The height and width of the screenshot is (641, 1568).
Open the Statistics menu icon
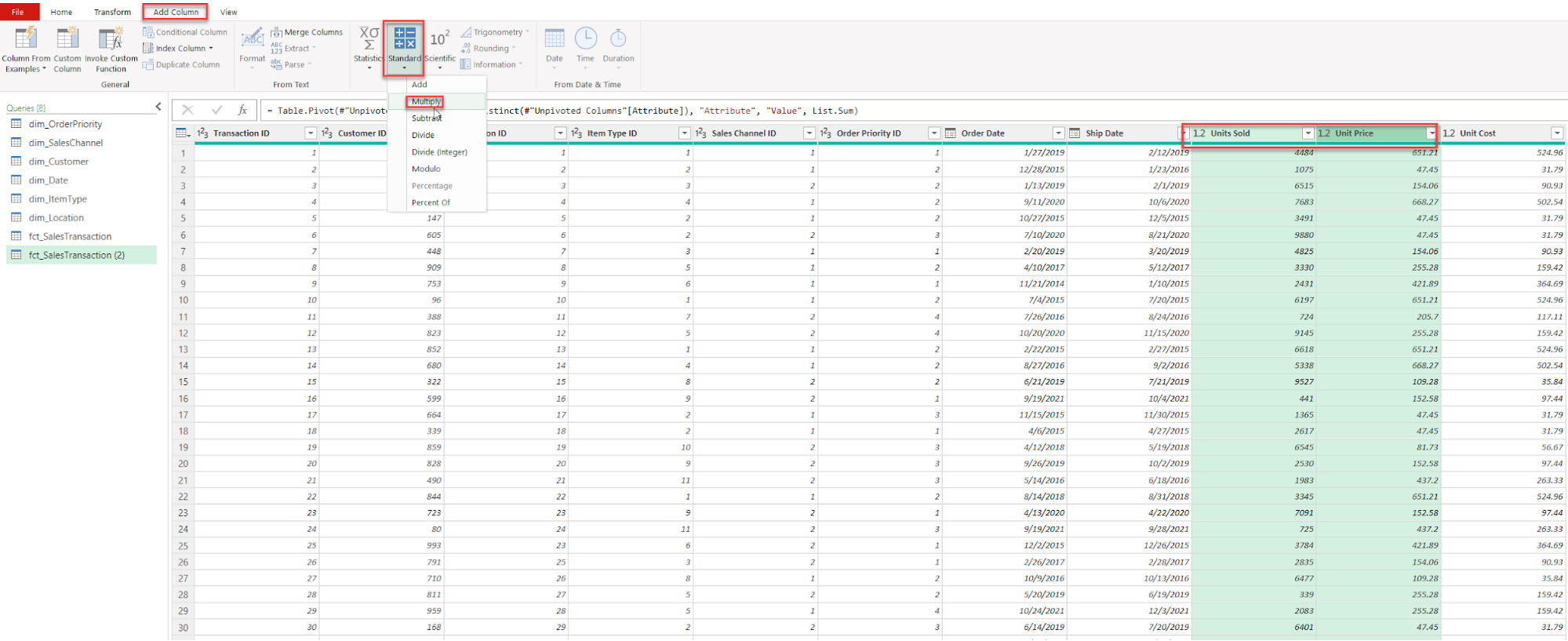tap(369, 38)
